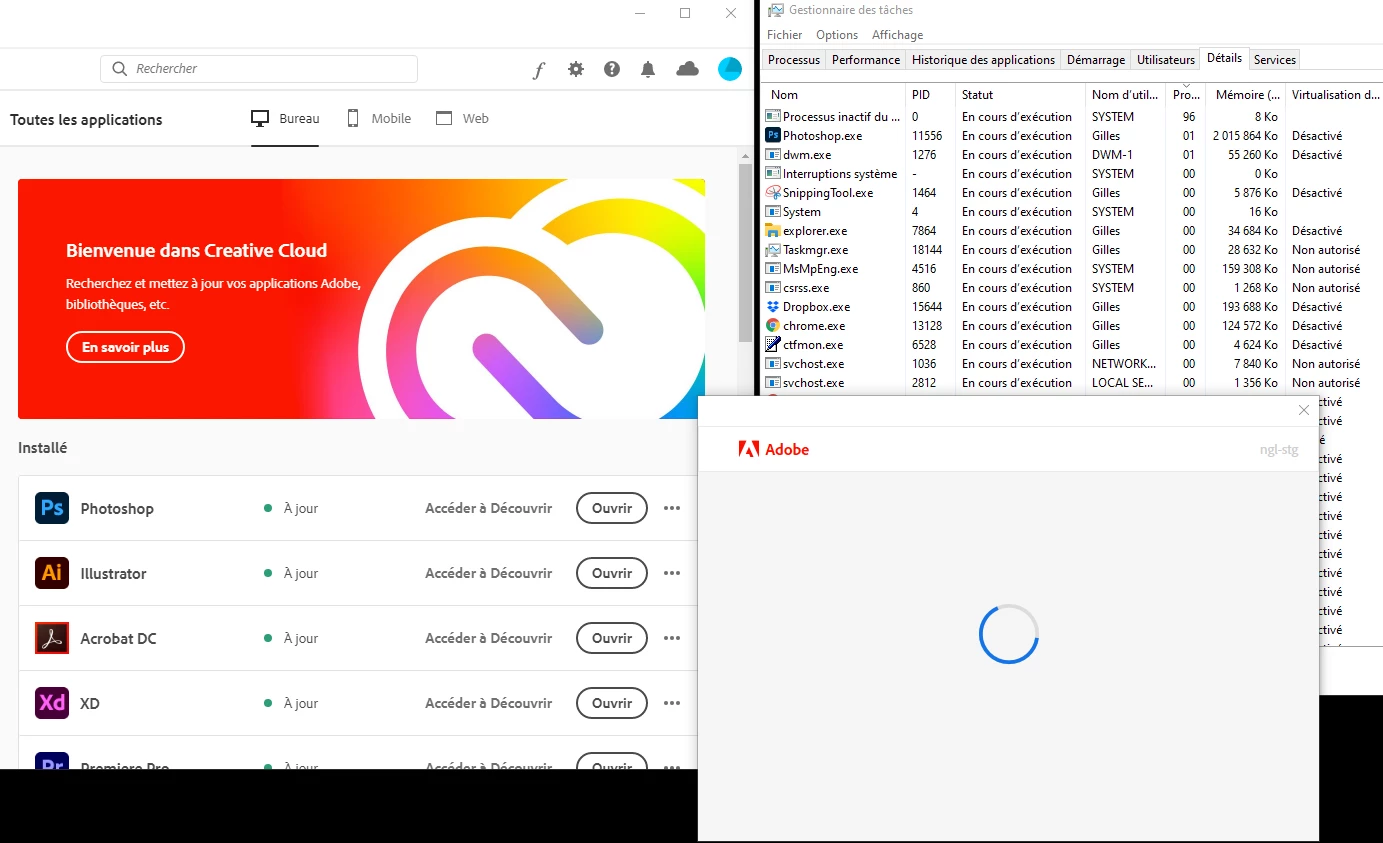1383x843 pixels.
Task: Click explorer.exe icon in Task Manager
Action: pyautogui.click(x=772, y=230)
